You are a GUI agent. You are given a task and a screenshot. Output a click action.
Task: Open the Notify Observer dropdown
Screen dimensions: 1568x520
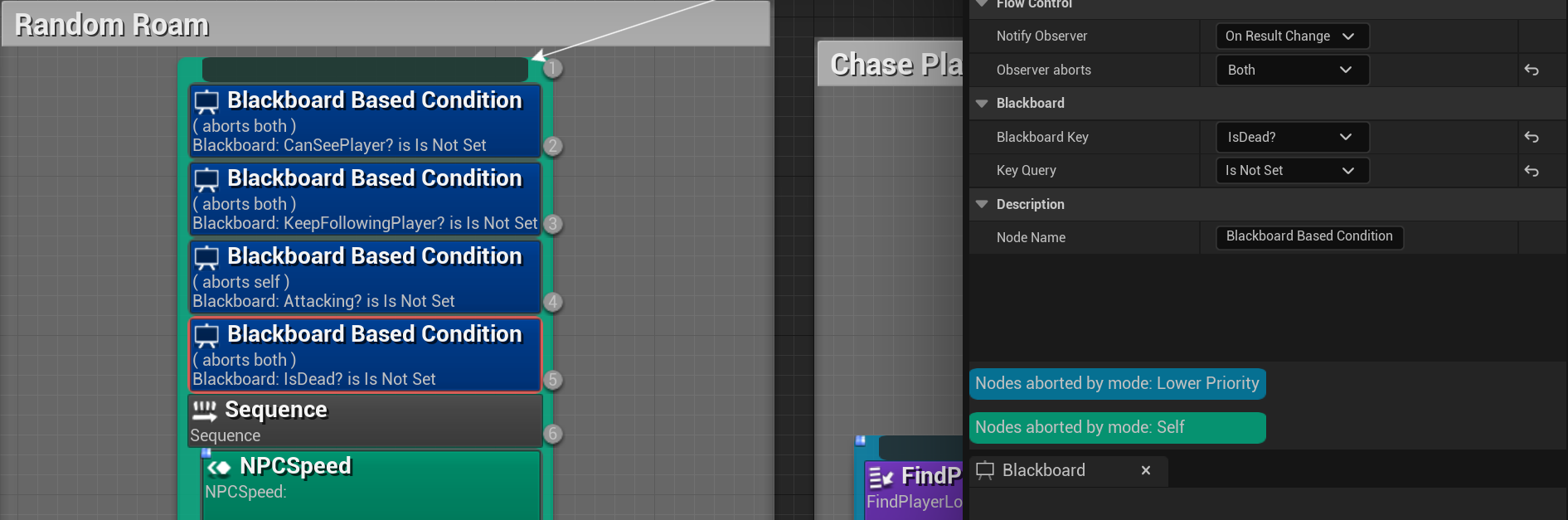point(1292,36)
